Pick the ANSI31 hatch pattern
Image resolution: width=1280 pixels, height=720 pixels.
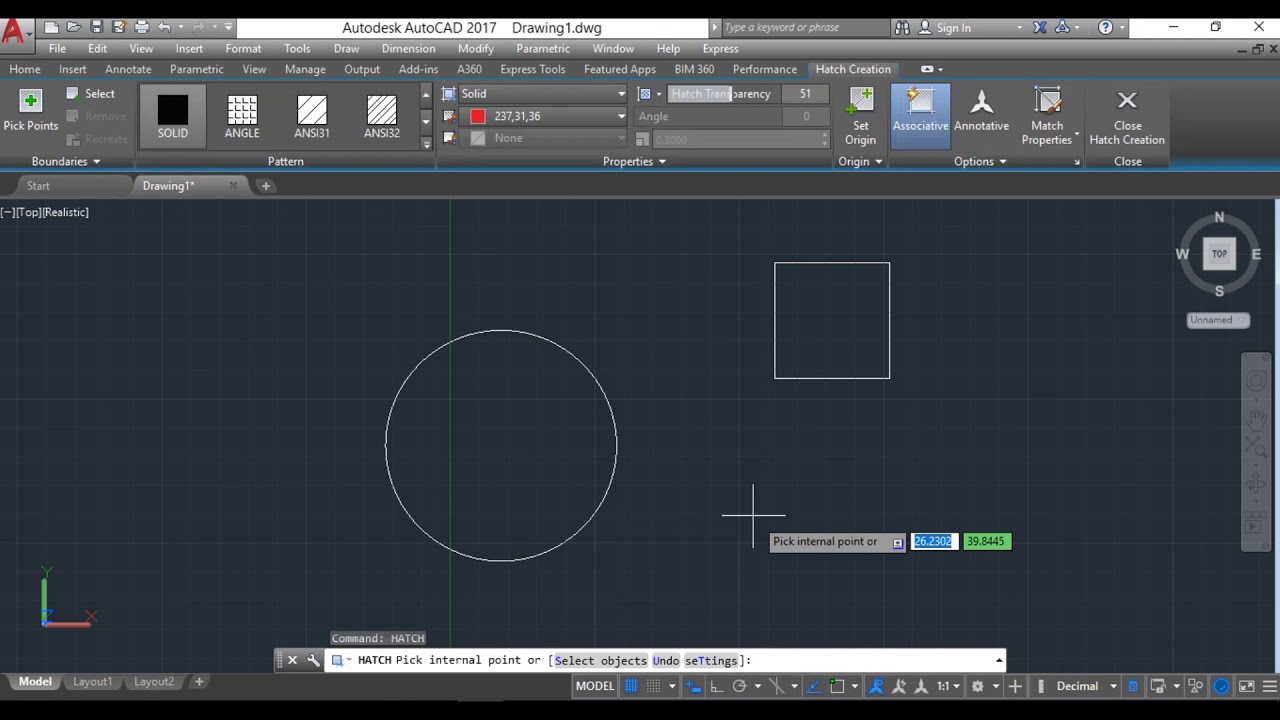pos(312,116)
